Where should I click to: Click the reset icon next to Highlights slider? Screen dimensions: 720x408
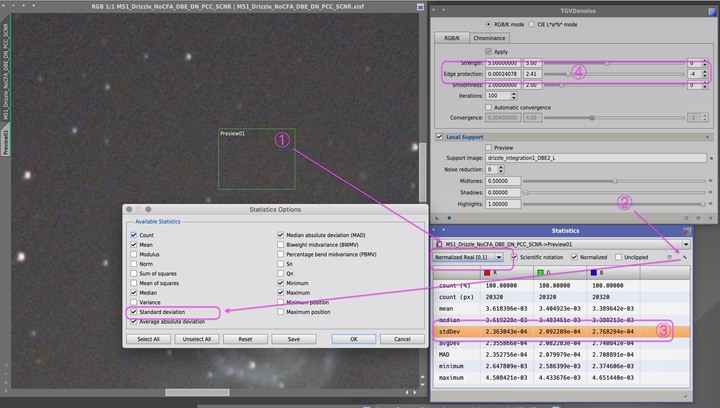[x=711, y=204]
